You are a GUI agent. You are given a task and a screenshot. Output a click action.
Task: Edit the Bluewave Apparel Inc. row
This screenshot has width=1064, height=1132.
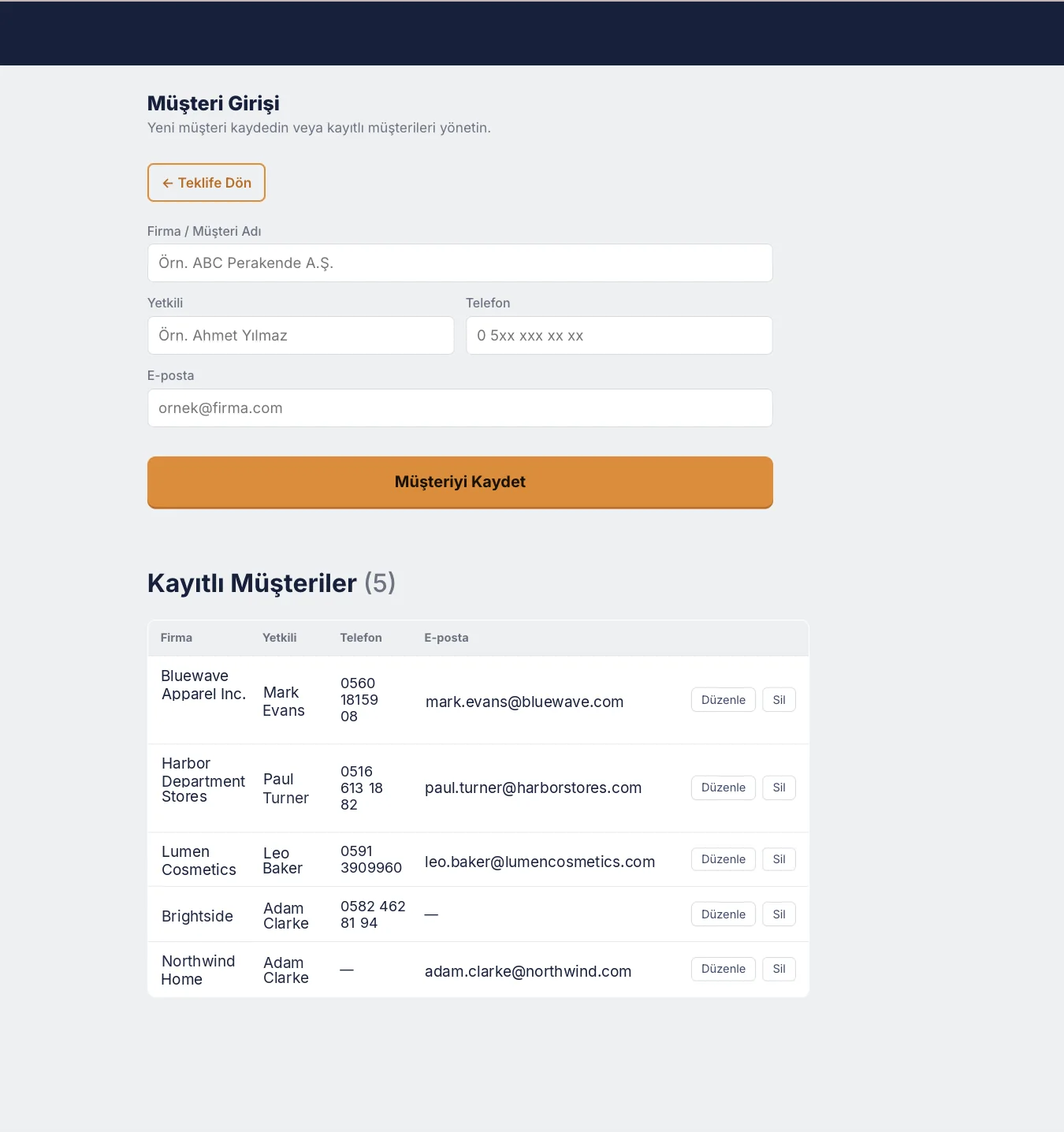[724, 700]
